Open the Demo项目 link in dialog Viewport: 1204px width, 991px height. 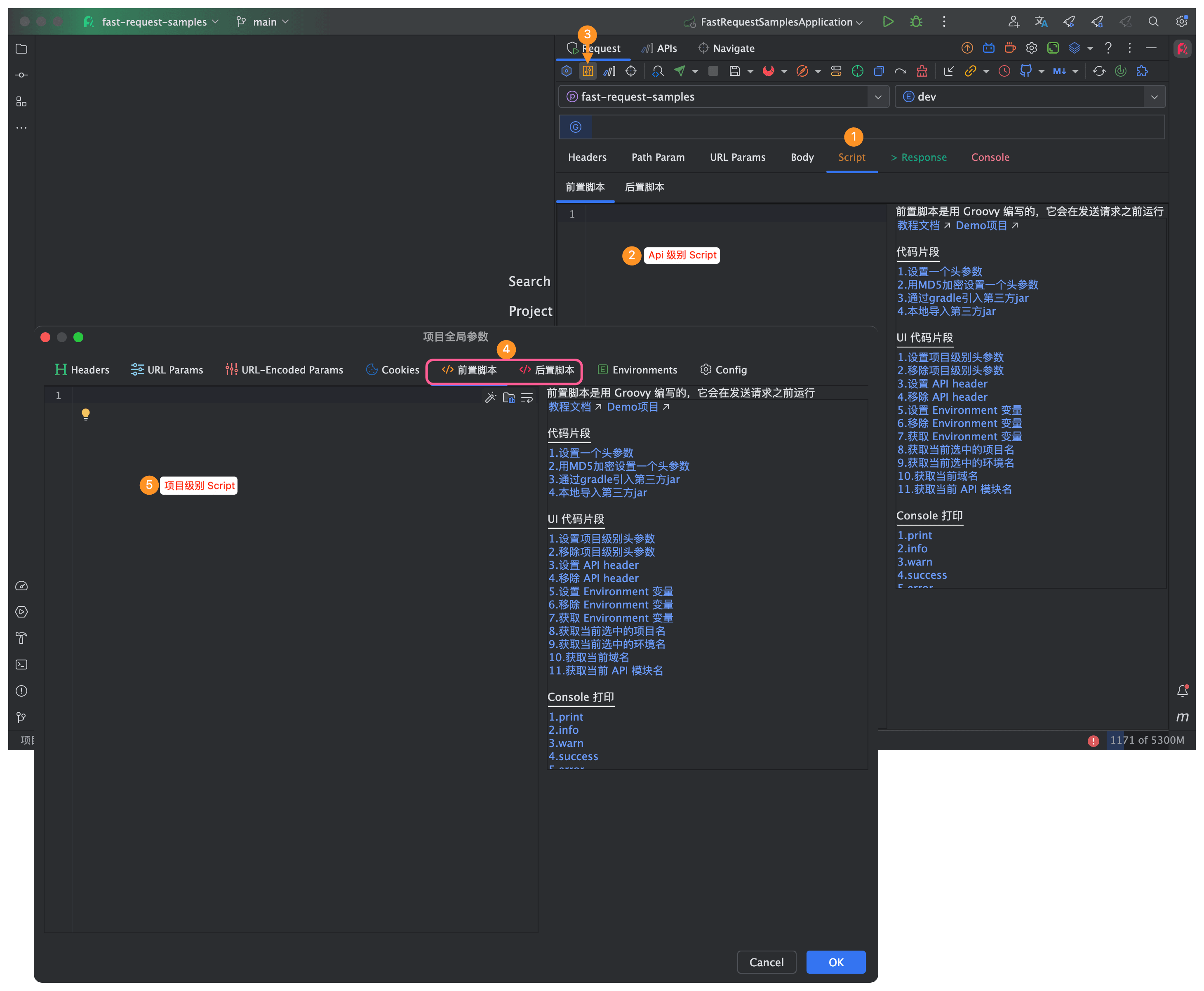click(x=632, y=407)
